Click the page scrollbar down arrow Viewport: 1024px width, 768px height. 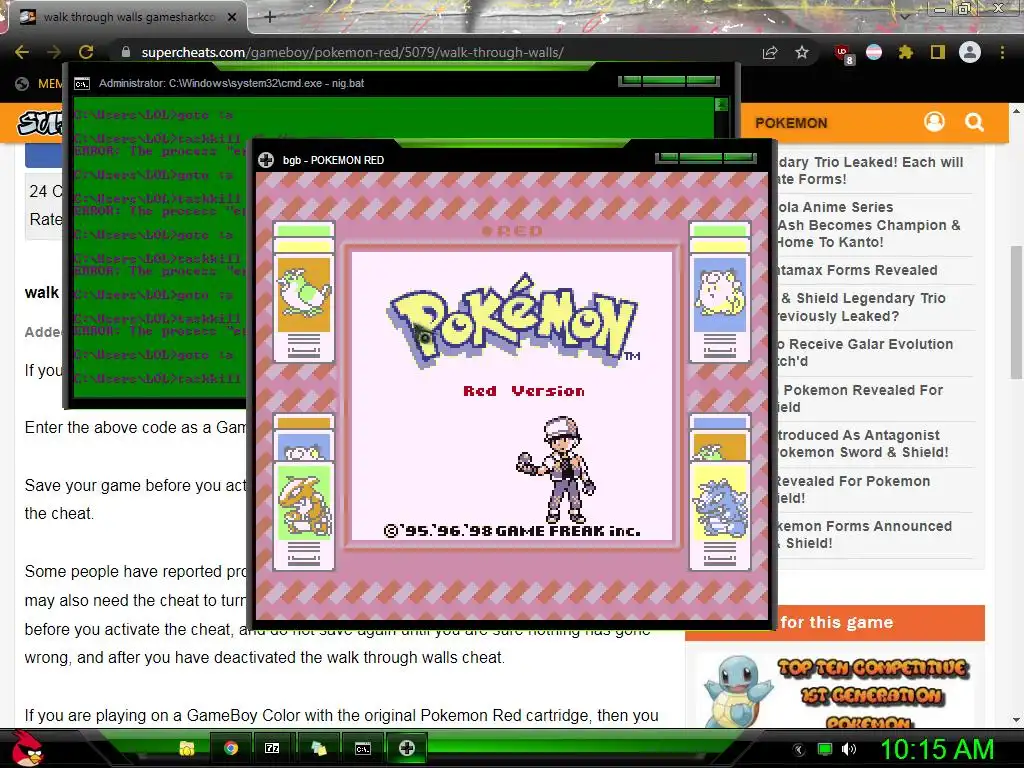click(1016, 719)
